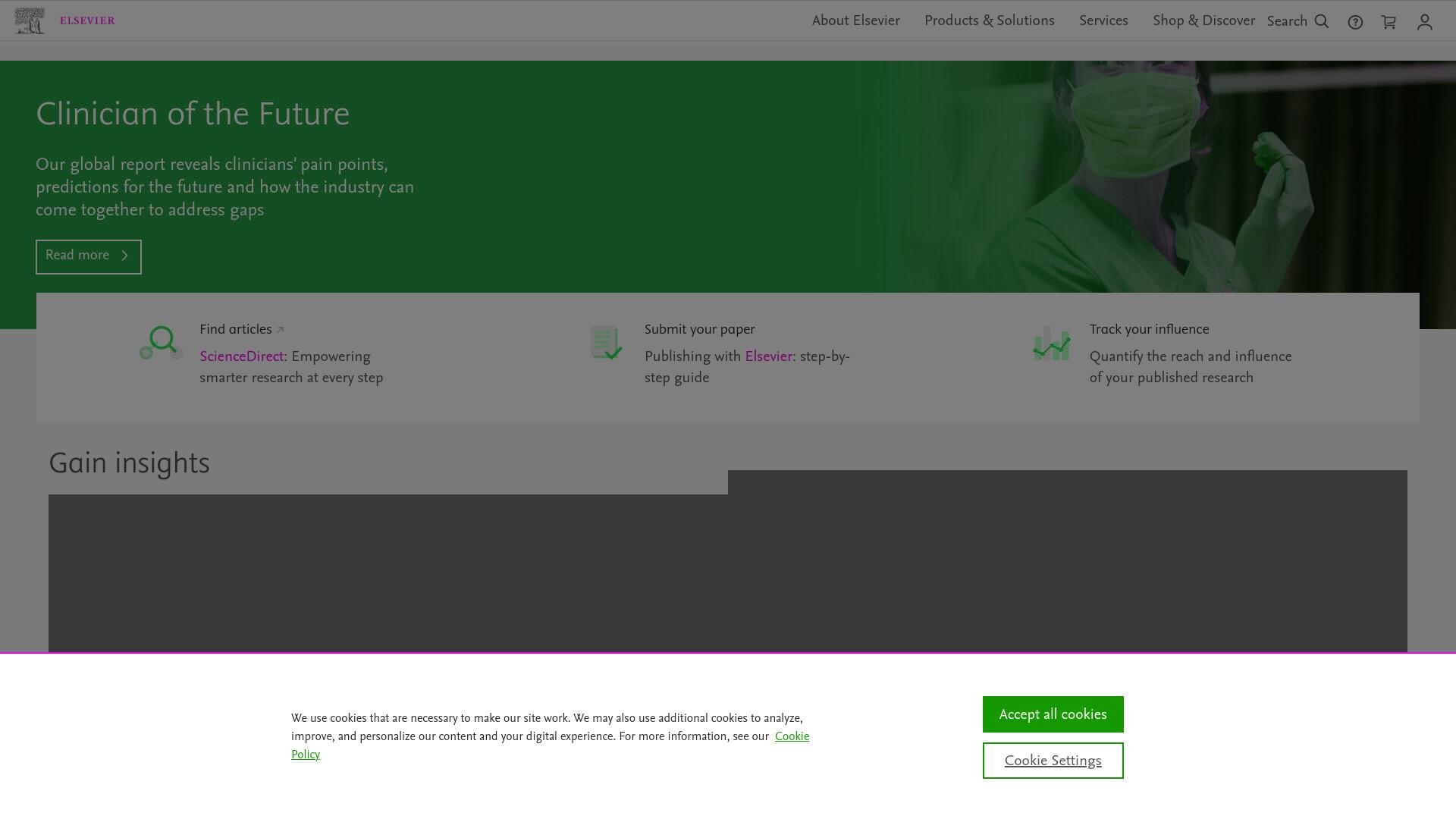Image resolution: width=1456 pixels, height=819 pixels.
Task: Click the Read more button
Action: (x=89, y=257)
